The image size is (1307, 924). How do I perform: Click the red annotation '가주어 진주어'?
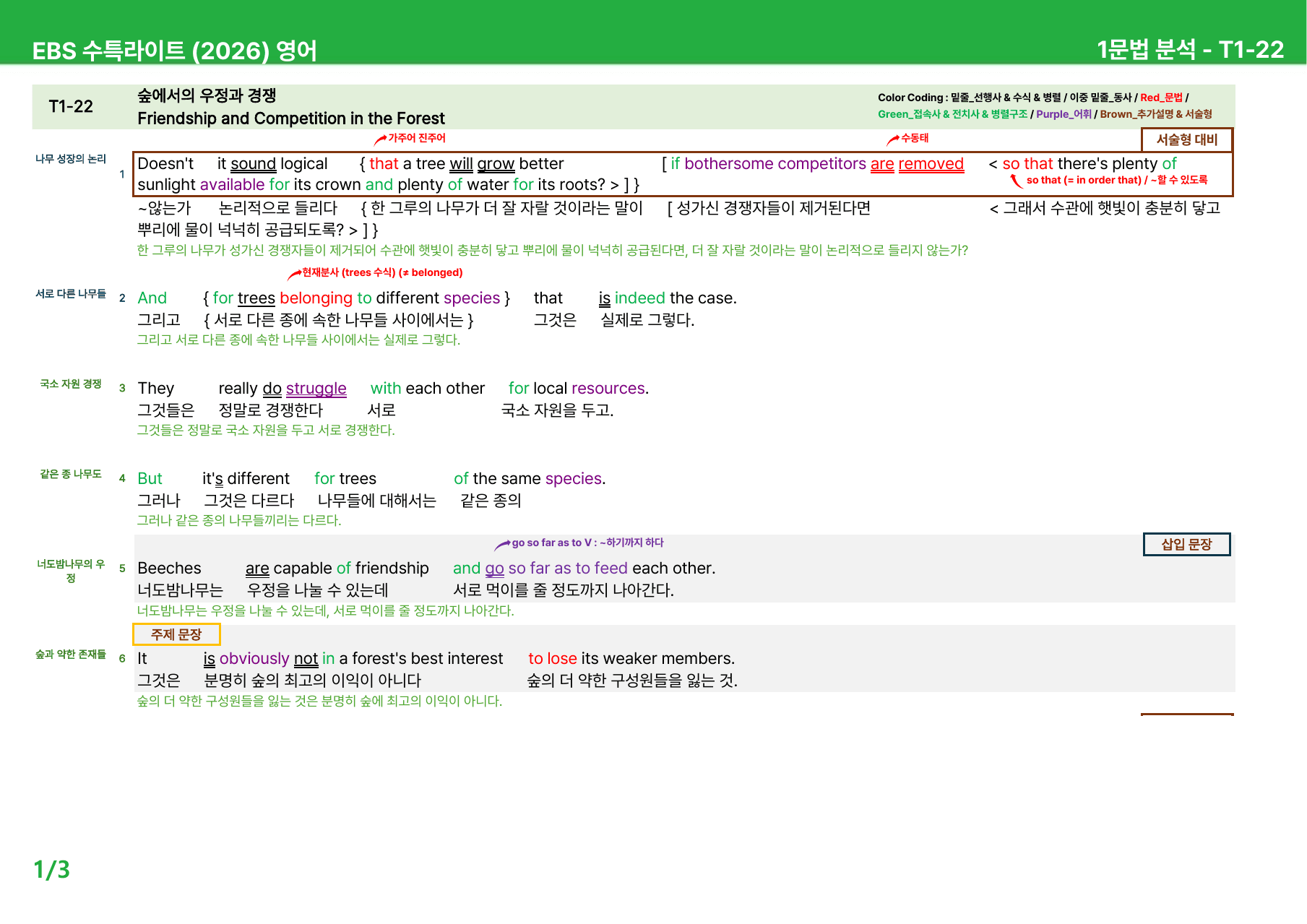pyautogui.click(x=417, y=138)
